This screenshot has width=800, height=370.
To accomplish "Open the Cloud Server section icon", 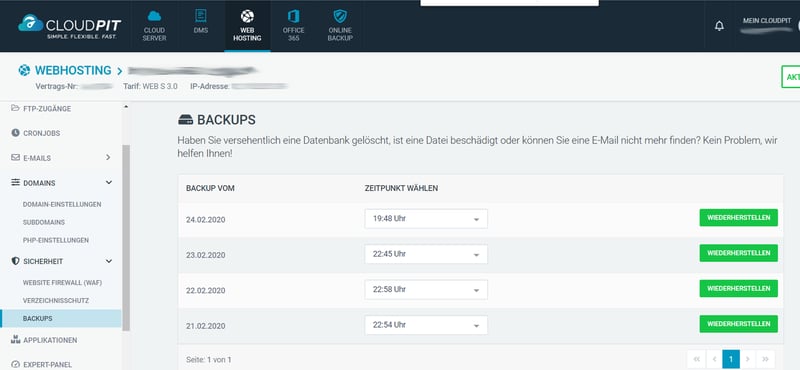I will [x=154, y=16].
